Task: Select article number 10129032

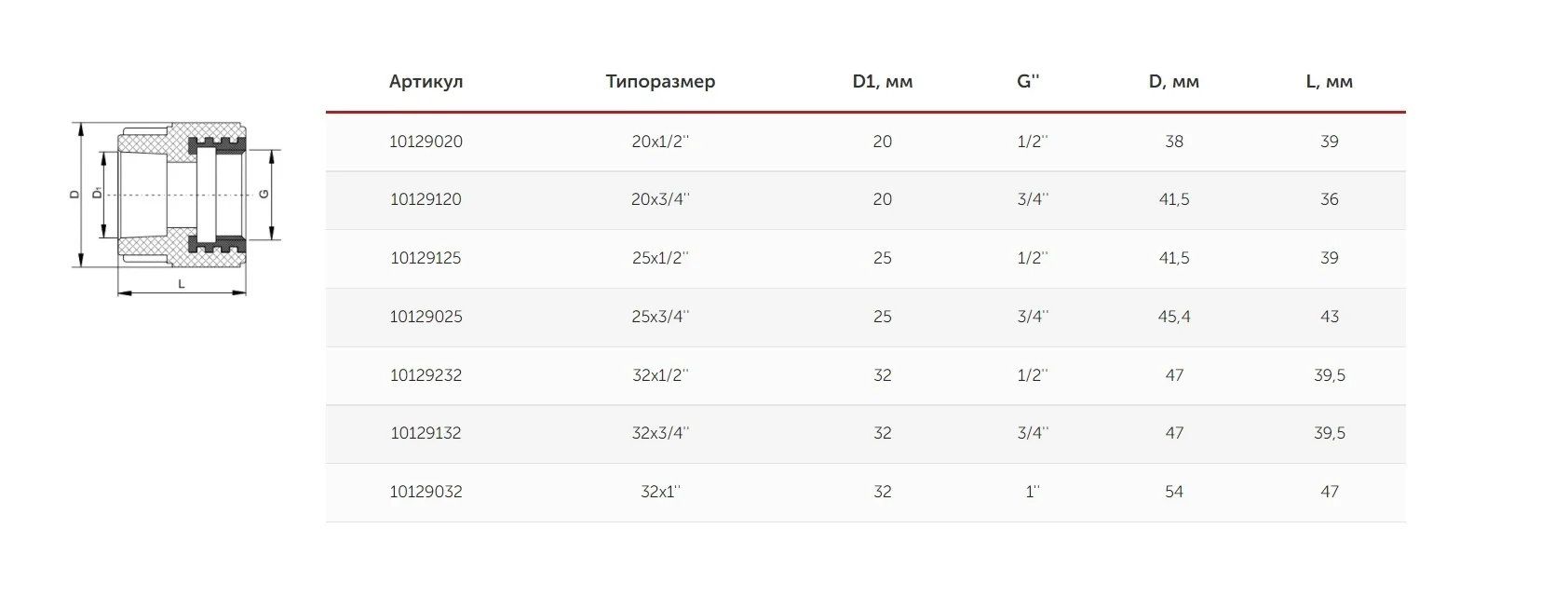Action: [x=426, y=492]
